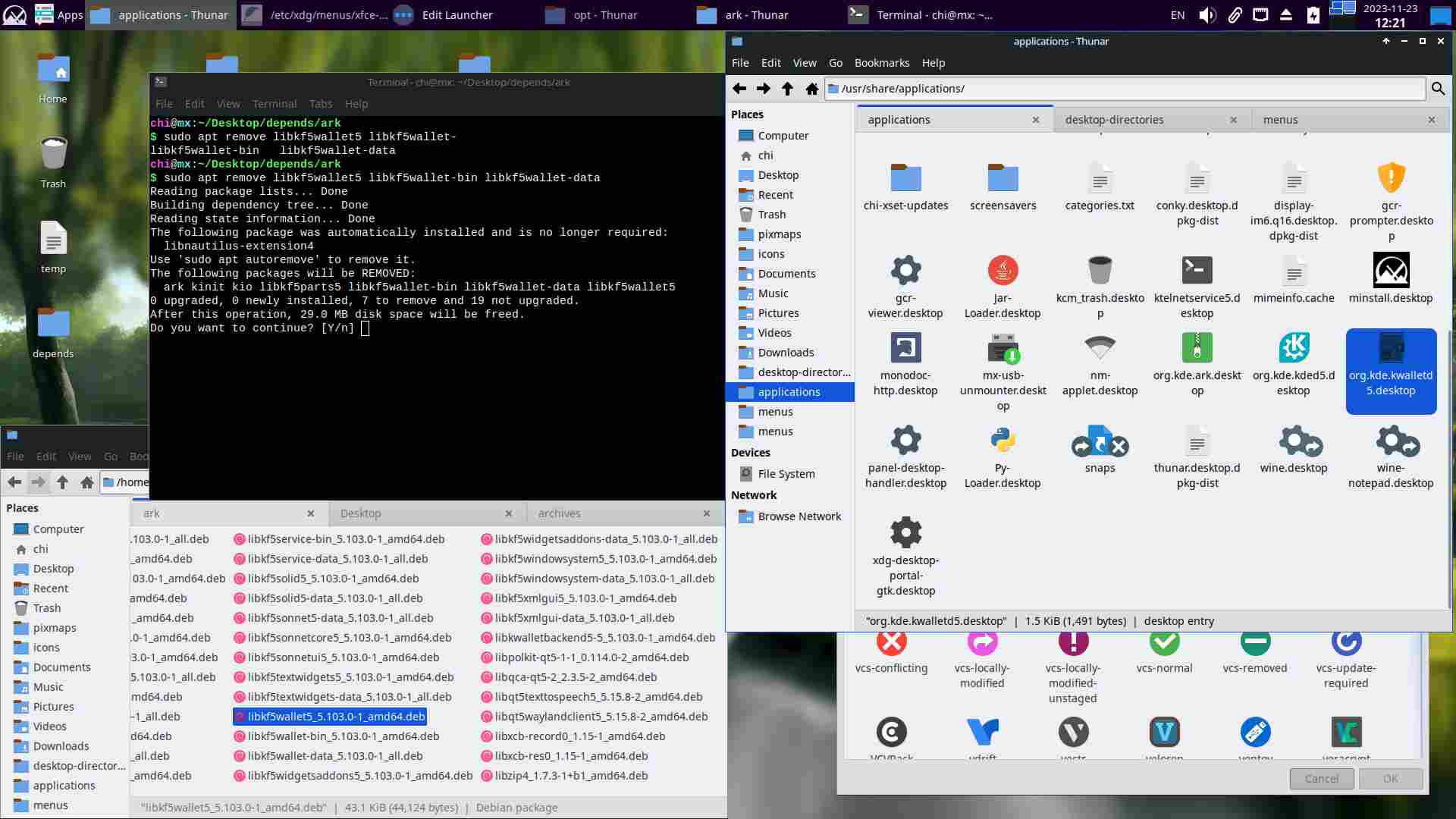Go up to parent folder in applications Thunar
The width and height of the screenshot is (1456, 819).
tap(787, 89)
